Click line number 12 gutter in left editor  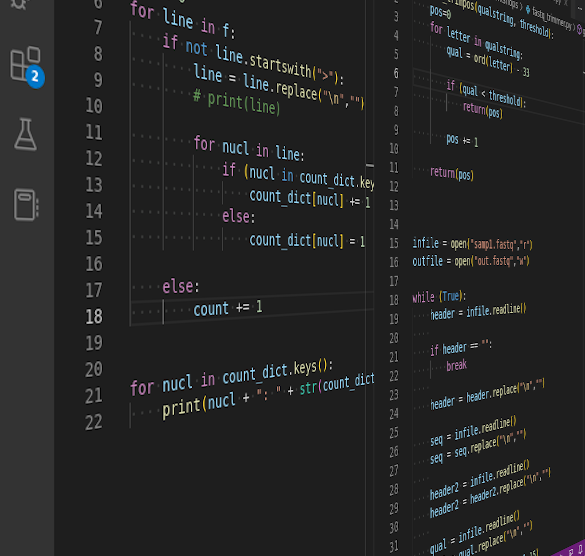coord(94,159)
